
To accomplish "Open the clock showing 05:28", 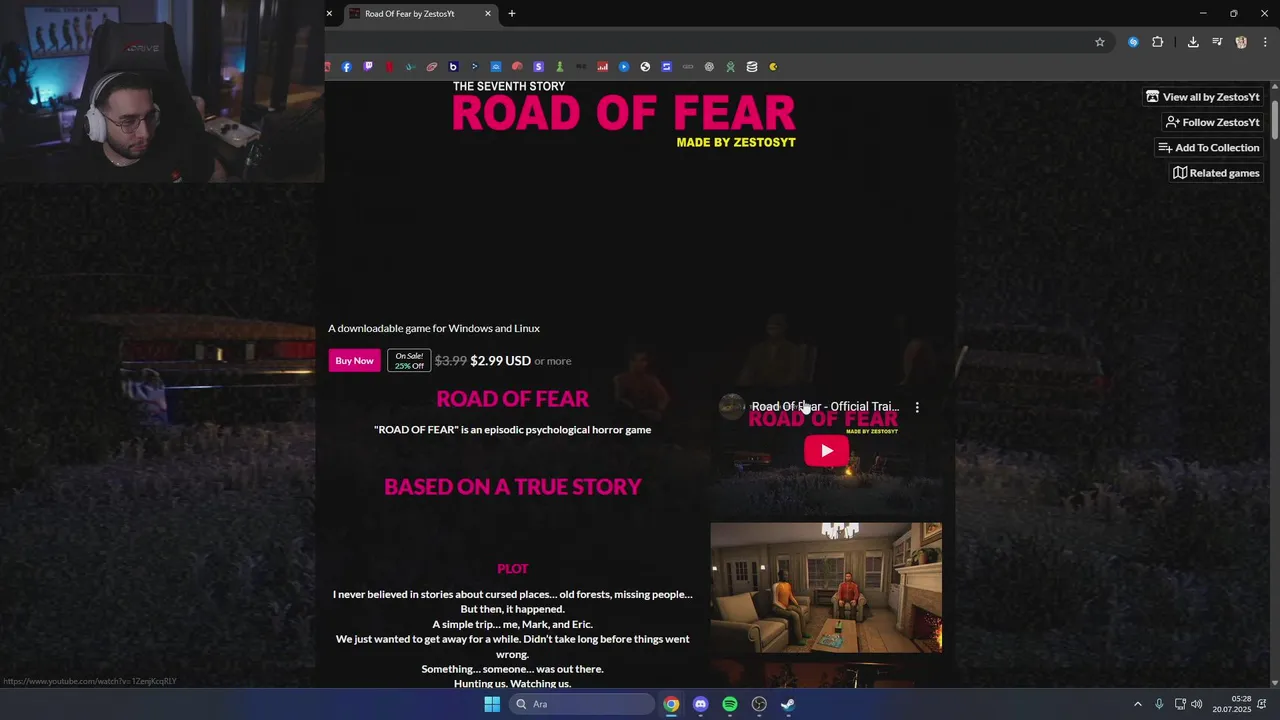I will pyautogui.click(x=1232, y=704).
